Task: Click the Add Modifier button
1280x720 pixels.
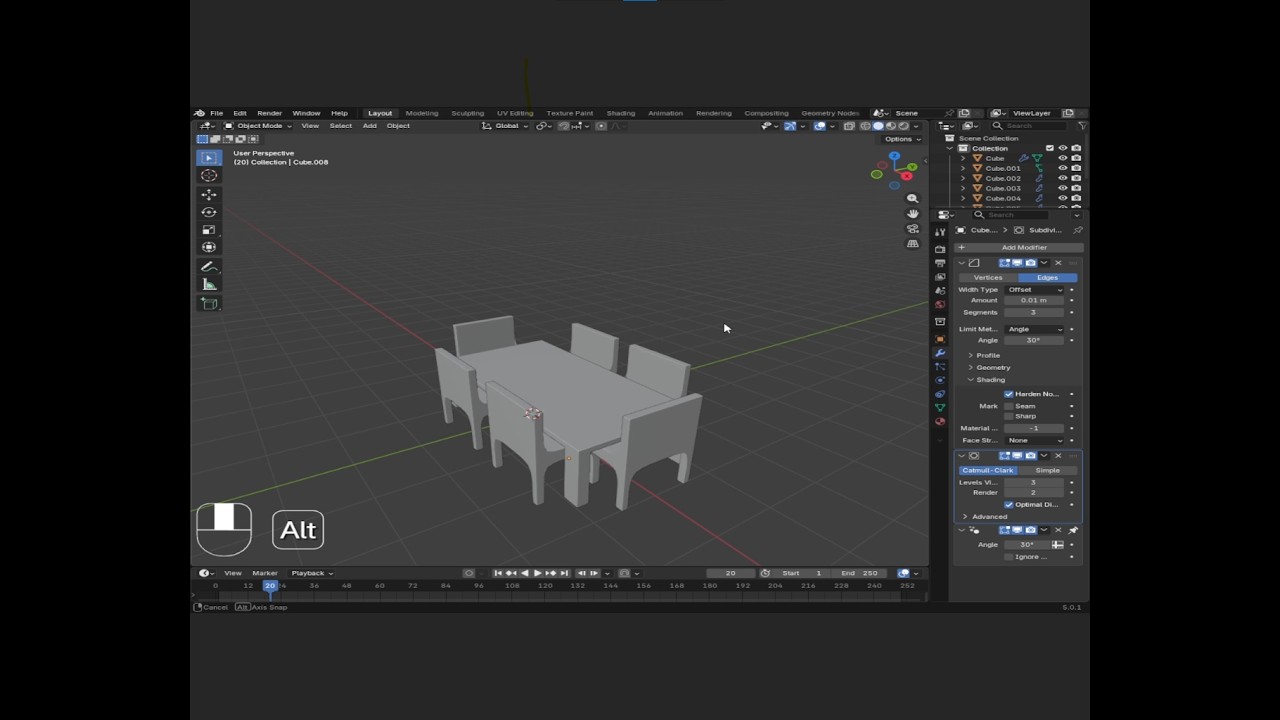Action: click(1018, 247)
